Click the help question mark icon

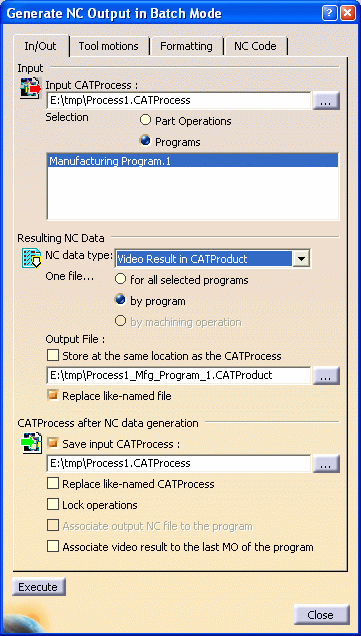tap(329, 13)
